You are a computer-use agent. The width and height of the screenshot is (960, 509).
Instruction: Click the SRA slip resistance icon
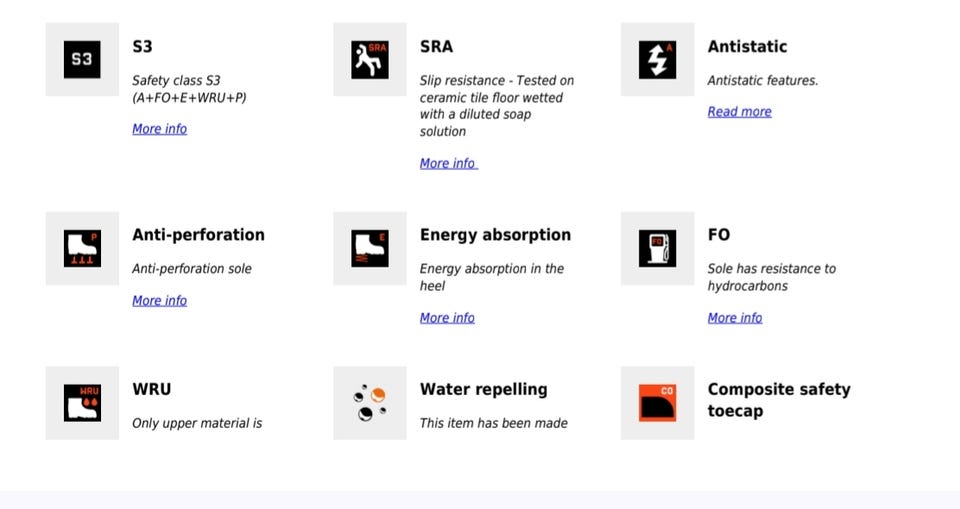tap(370, 60)
